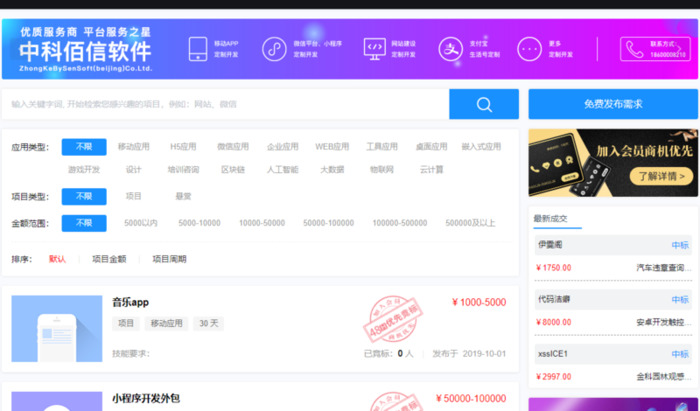Click the ¥1750.00 deal amount
Image resolution: width=700 pixels, height=411 pixels.
click(x=554, y=268)
